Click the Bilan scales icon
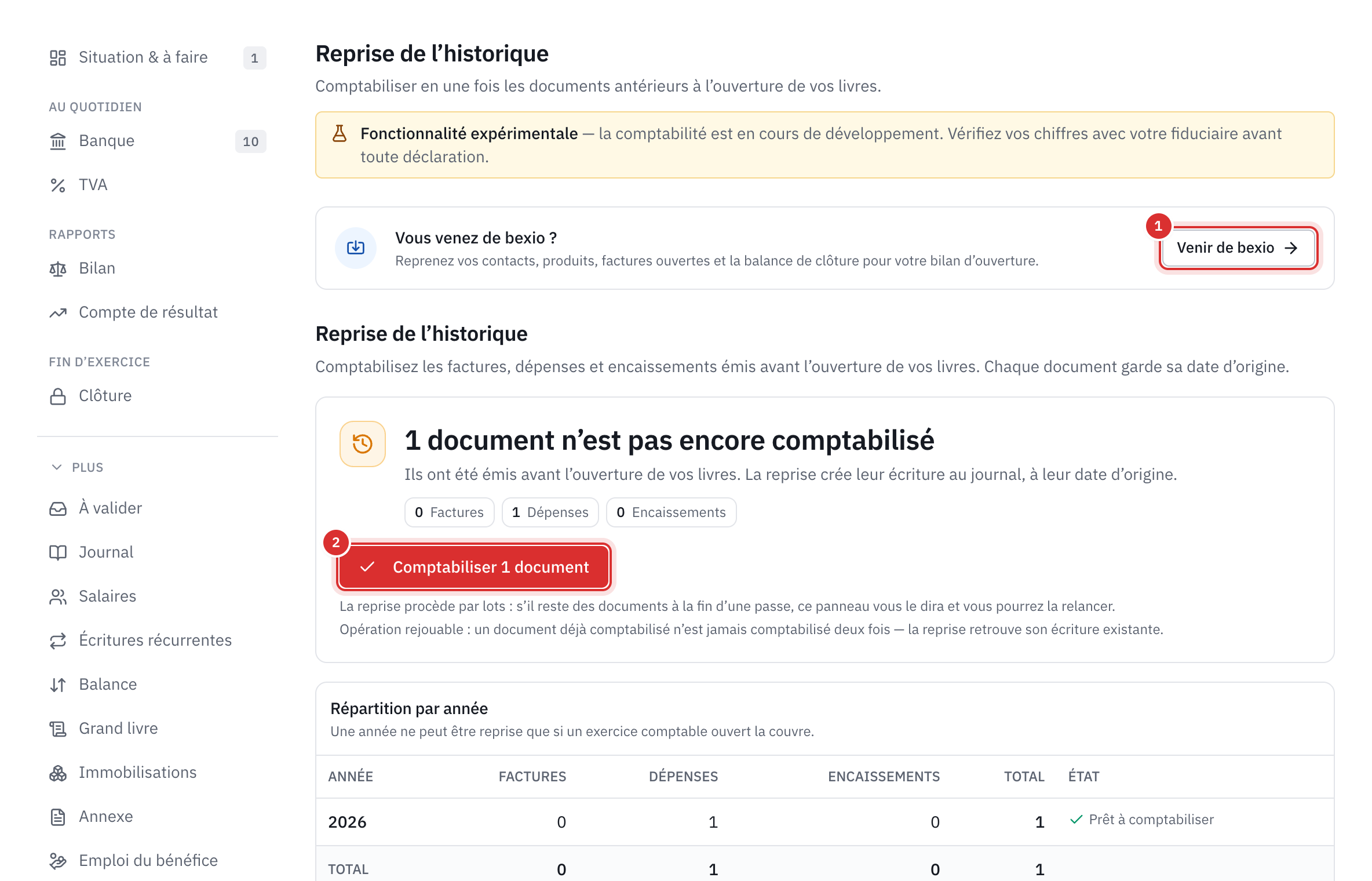 coord(58,268)
